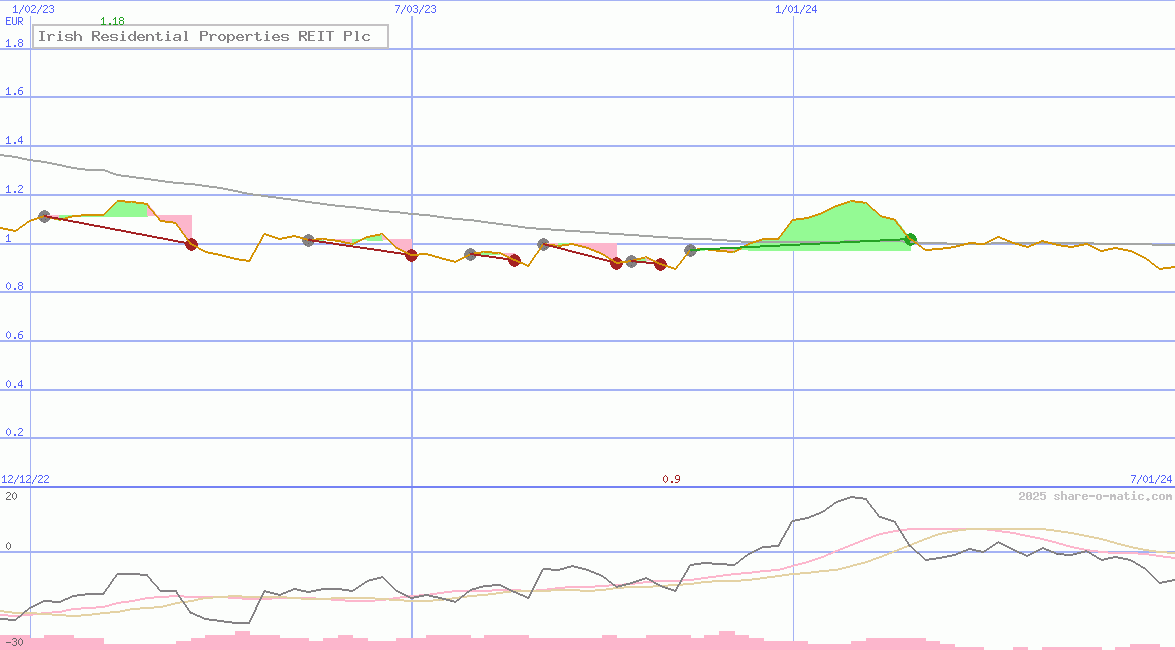The height and width of the screenshot is (650, 1175).
Task: Click the green buy marker near 1/01/24
Action: pos(909,239)
